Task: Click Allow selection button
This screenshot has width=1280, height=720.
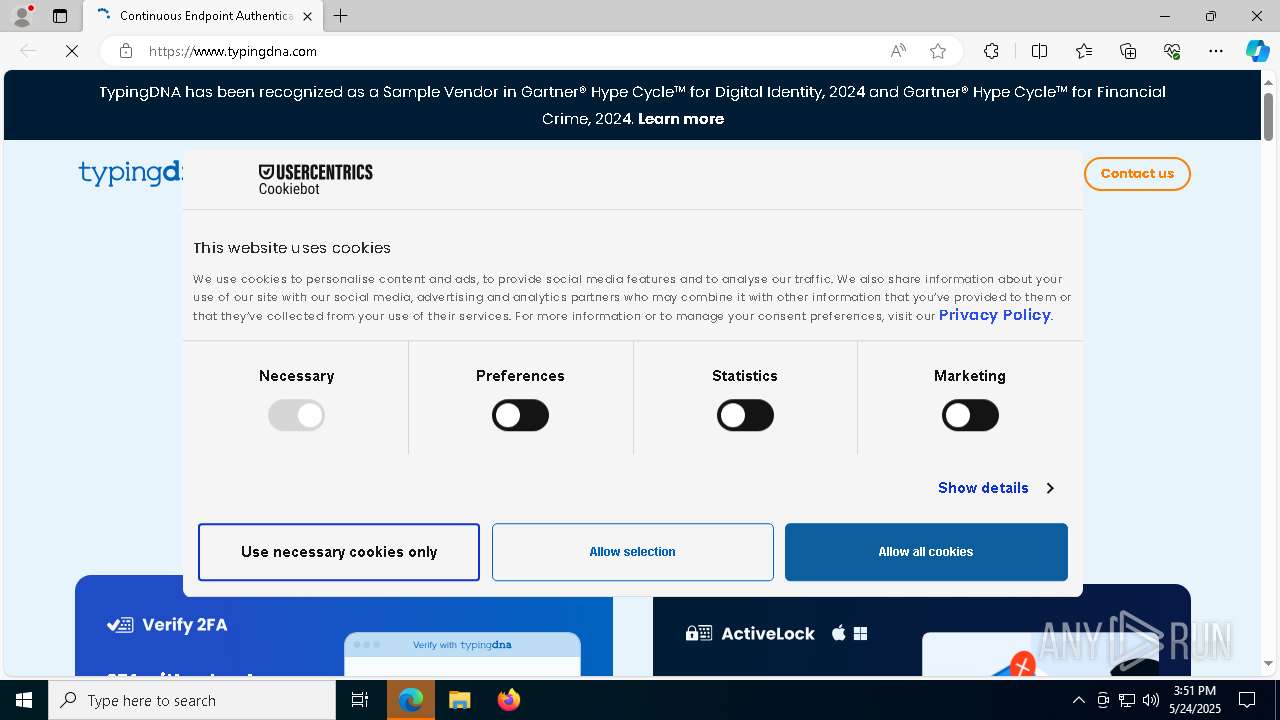Action: click(x=632, y=552)
